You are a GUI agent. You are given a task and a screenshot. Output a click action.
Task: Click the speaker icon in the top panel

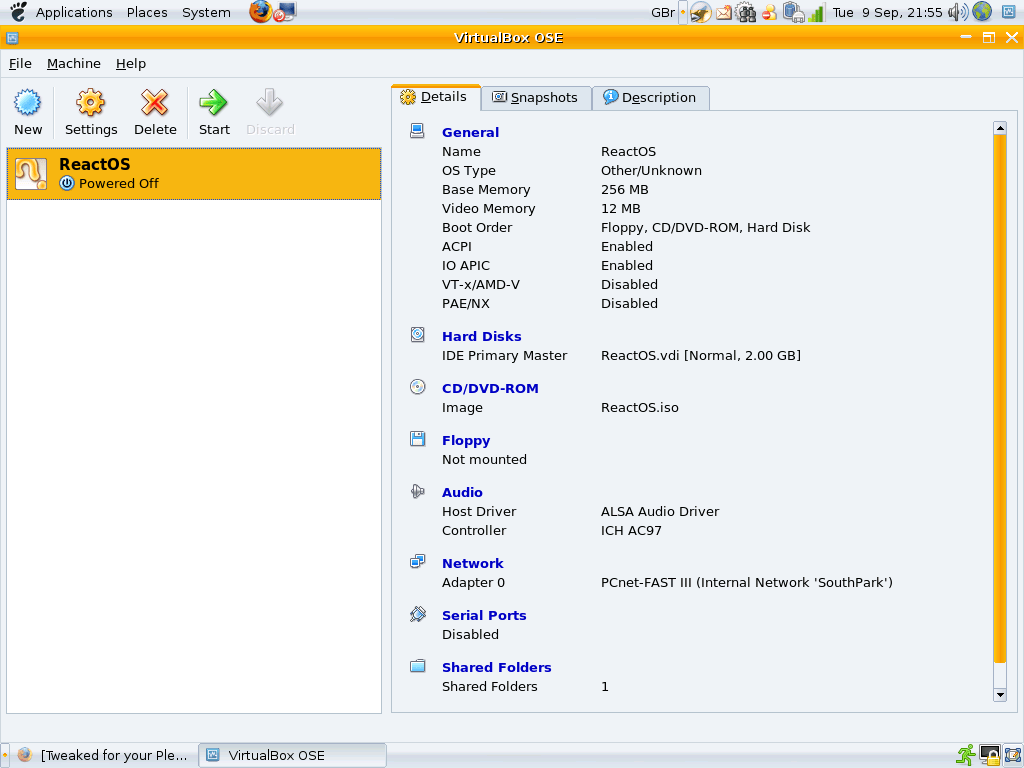(x=953, y=12)
